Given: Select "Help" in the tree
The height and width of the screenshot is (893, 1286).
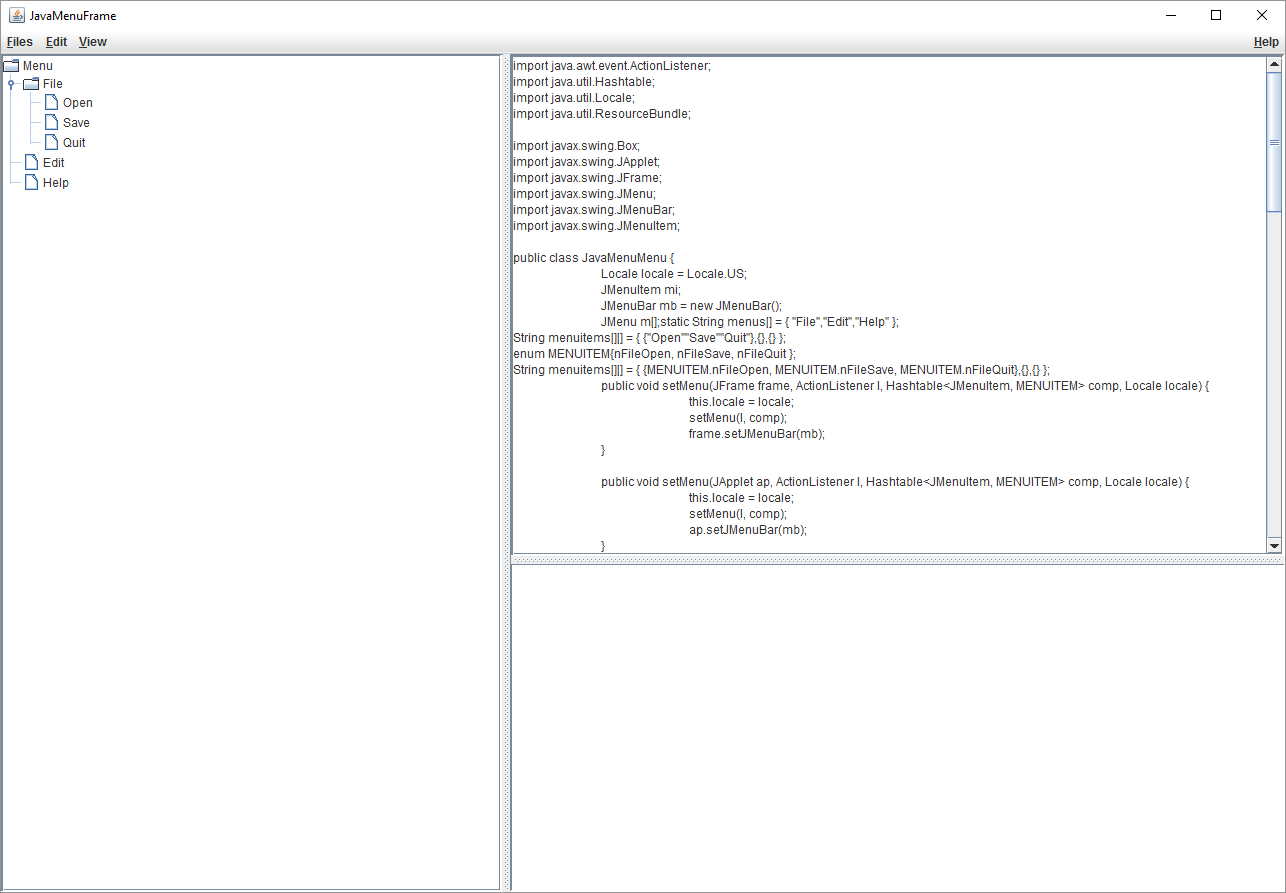Looking at the screenshot, I should [x=56, y=182].
